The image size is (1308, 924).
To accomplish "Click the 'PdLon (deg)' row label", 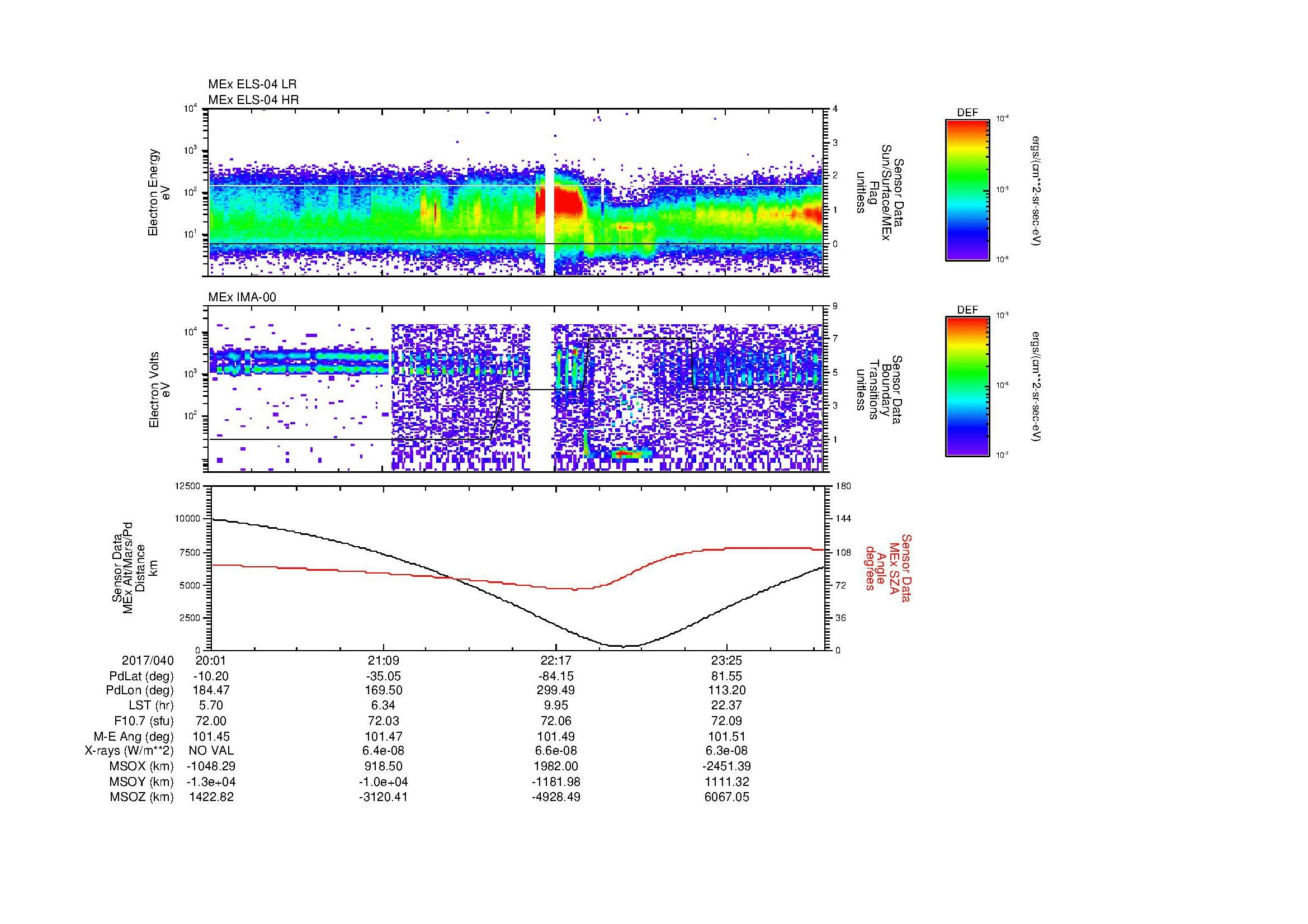I will coord(140,690).
